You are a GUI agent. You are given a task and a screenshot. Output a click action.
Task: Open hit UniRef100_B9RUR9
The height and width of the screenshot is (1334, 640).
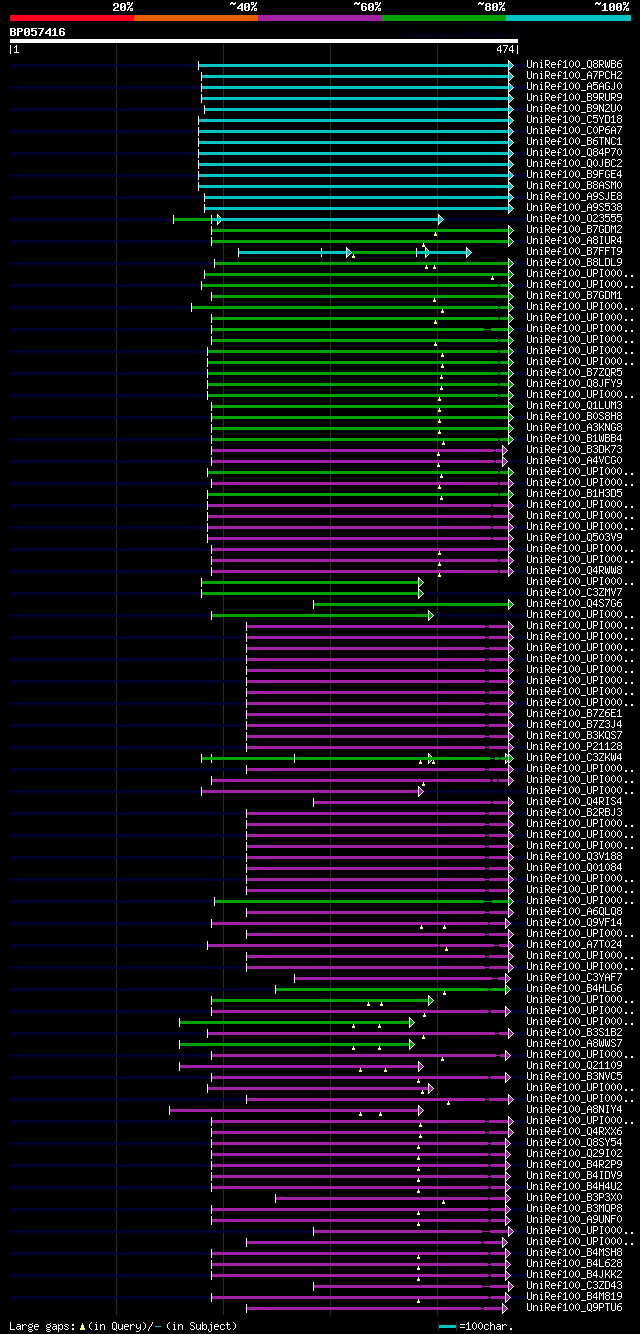574,97
